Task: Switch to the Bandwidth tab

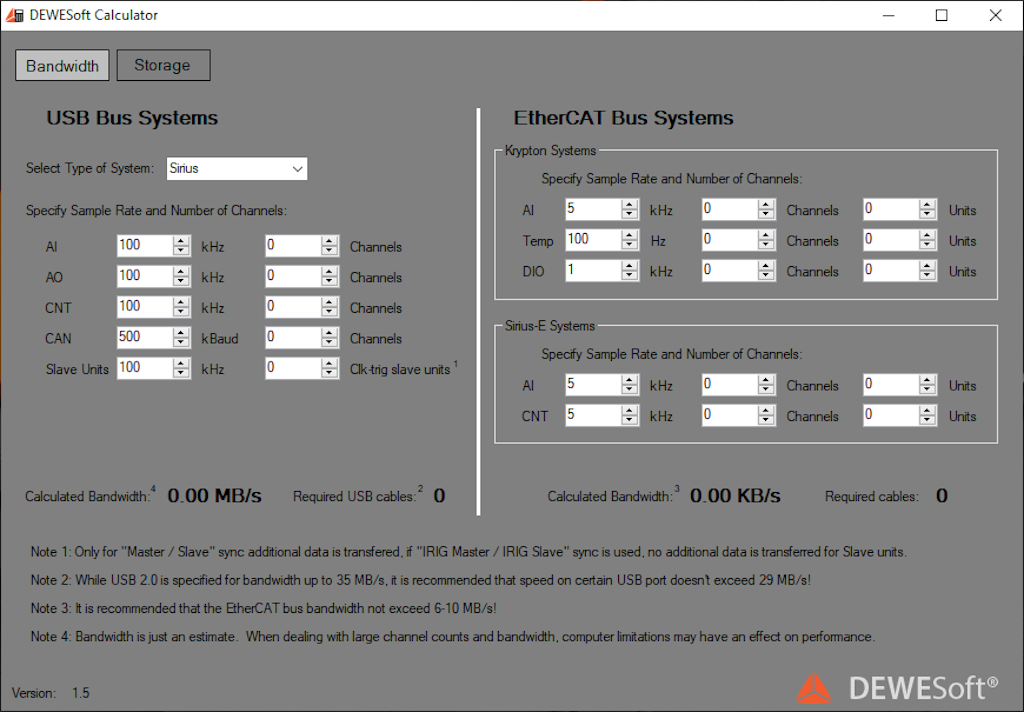Action: point(62,65)
